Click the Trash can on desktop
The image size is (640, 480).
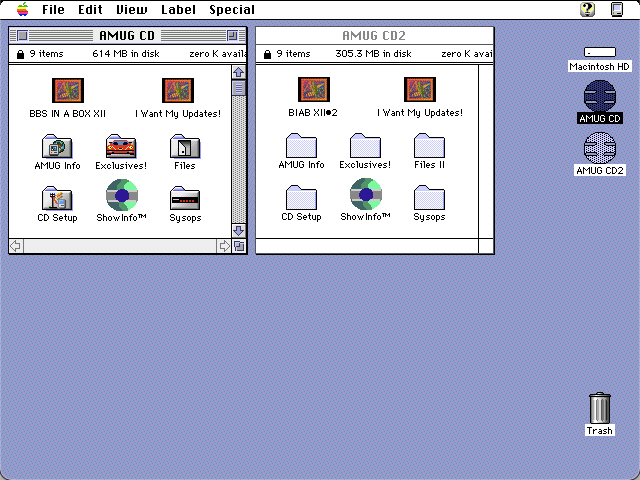(600, 408)
